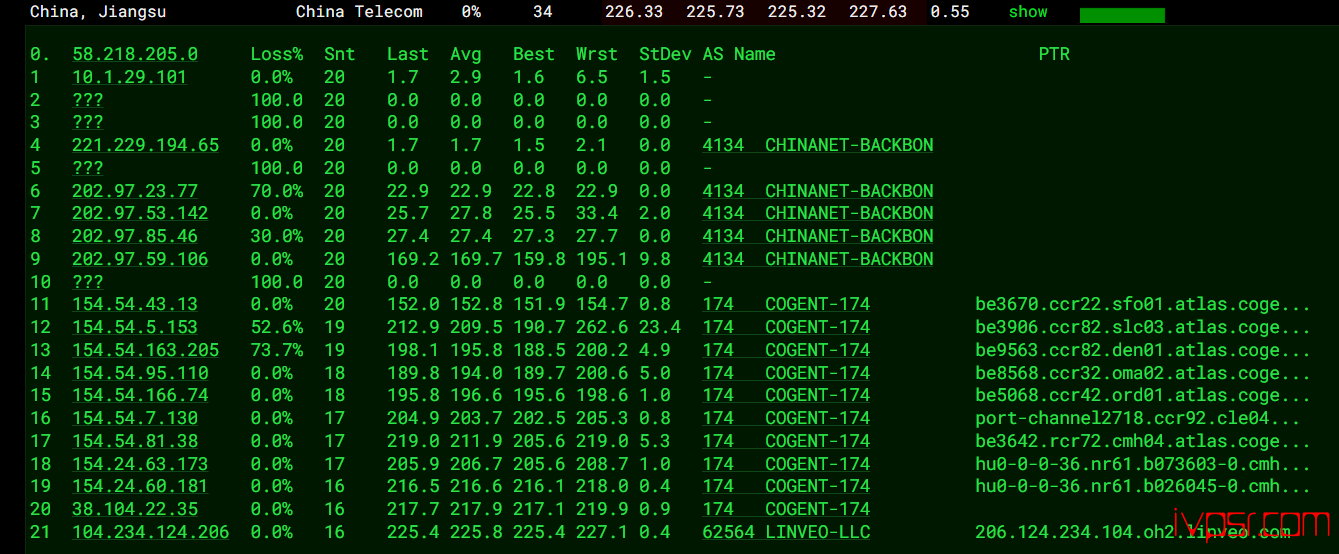Select PTR be5068.ccr42.ord01.atlas.coge...
Image resolution: width=1339 pixels, height=554 pixels.
pos(1143,395)
